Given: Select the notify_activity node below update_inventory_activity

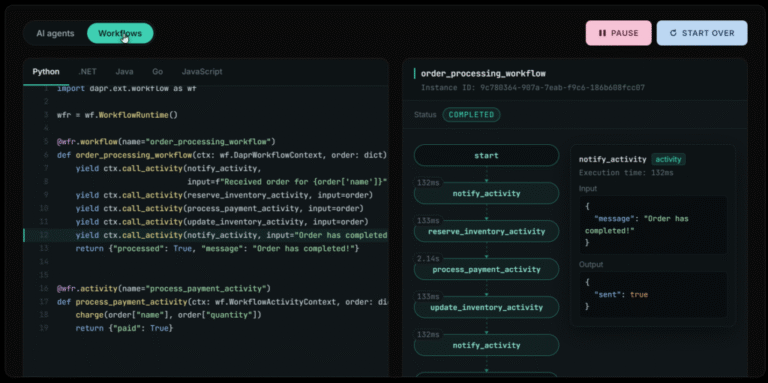Looking at the screenshot, I should (486, 345).
